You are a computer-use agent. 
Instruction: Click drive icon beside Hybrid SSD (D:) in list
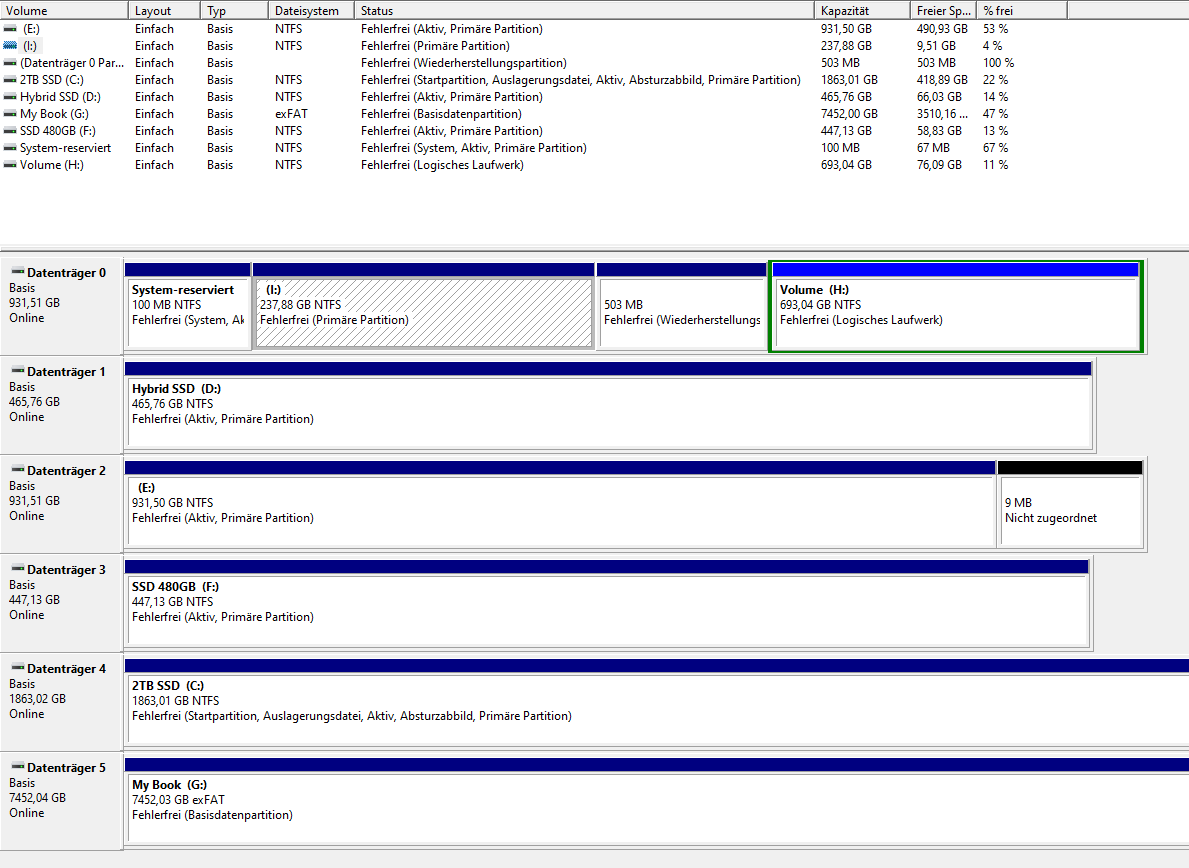tap(10, 97)
